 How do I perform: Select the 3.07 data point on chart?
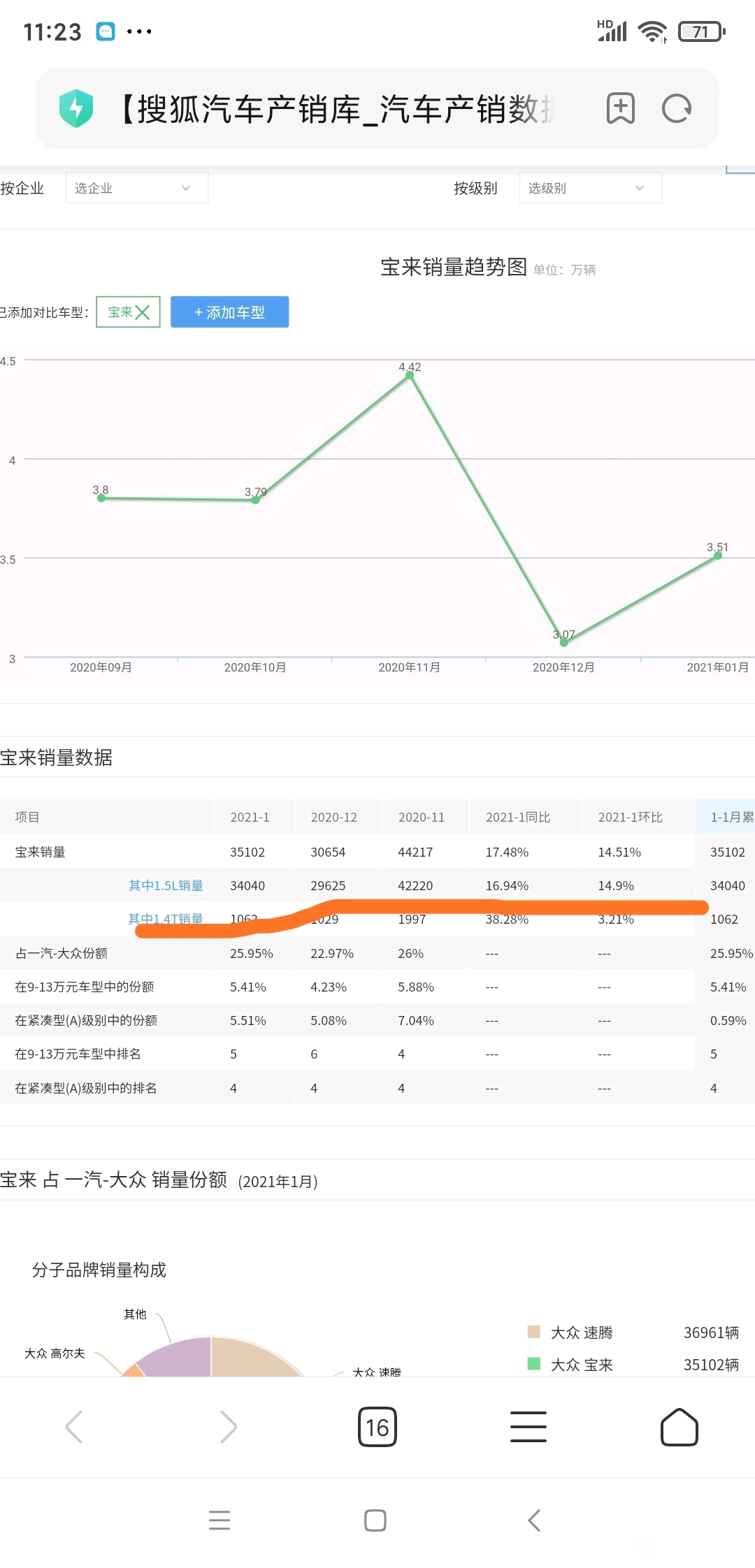(x=563, y=643)
